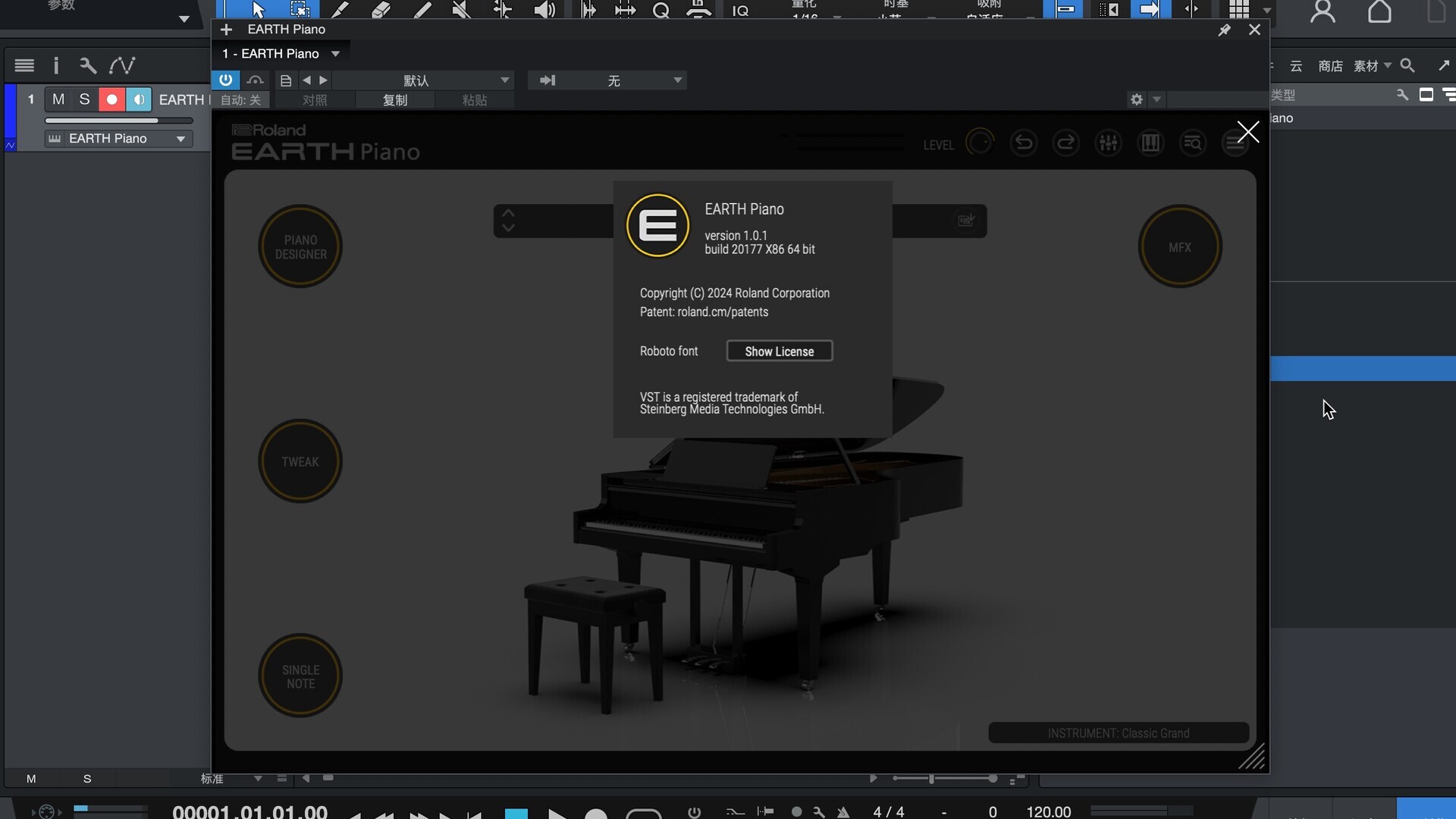Pin the EARTH Piano plugin window
The height and width of the screenshot is (819, 1456).
point(1224,30)
